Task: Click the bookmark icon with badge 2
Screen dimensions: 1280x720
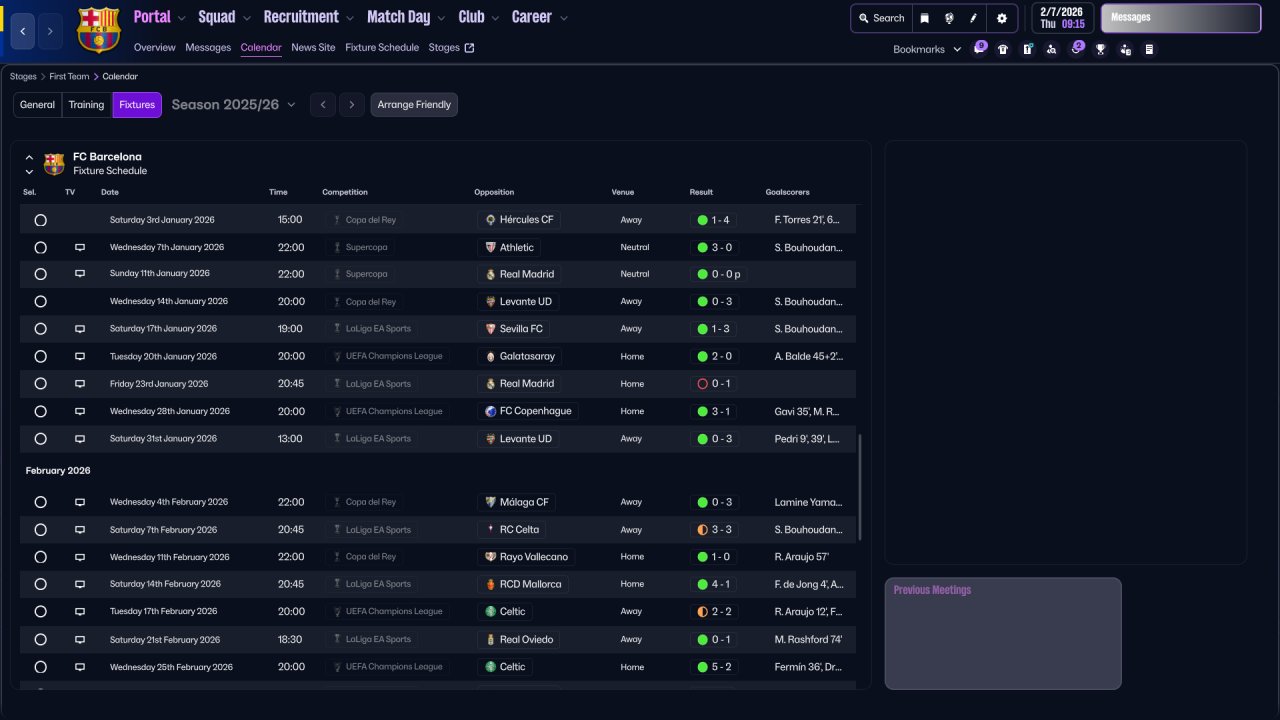Action: coord(1076,49)
